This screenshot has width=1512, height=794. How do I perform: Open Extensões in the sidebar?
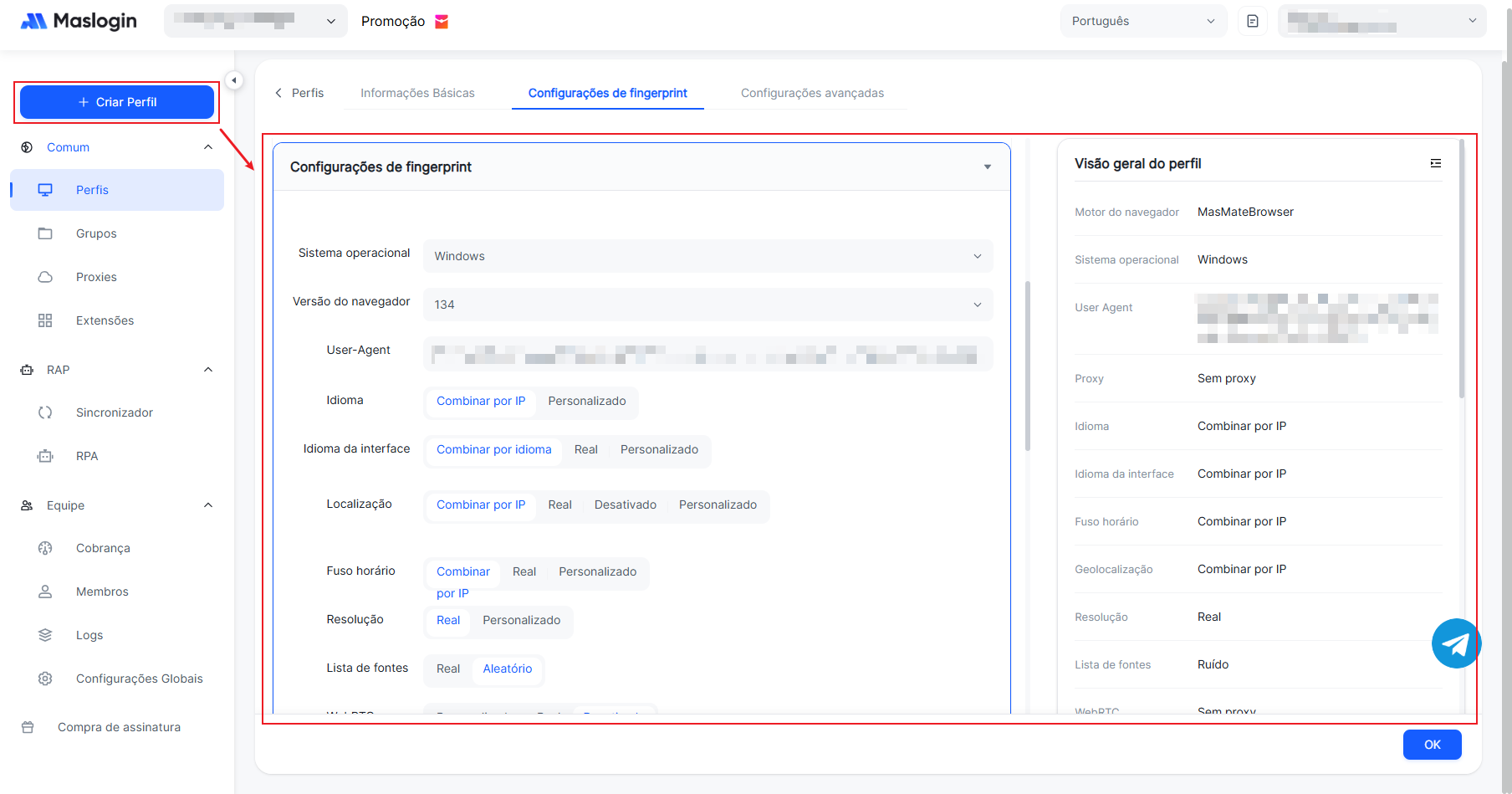tap(105, 320)
